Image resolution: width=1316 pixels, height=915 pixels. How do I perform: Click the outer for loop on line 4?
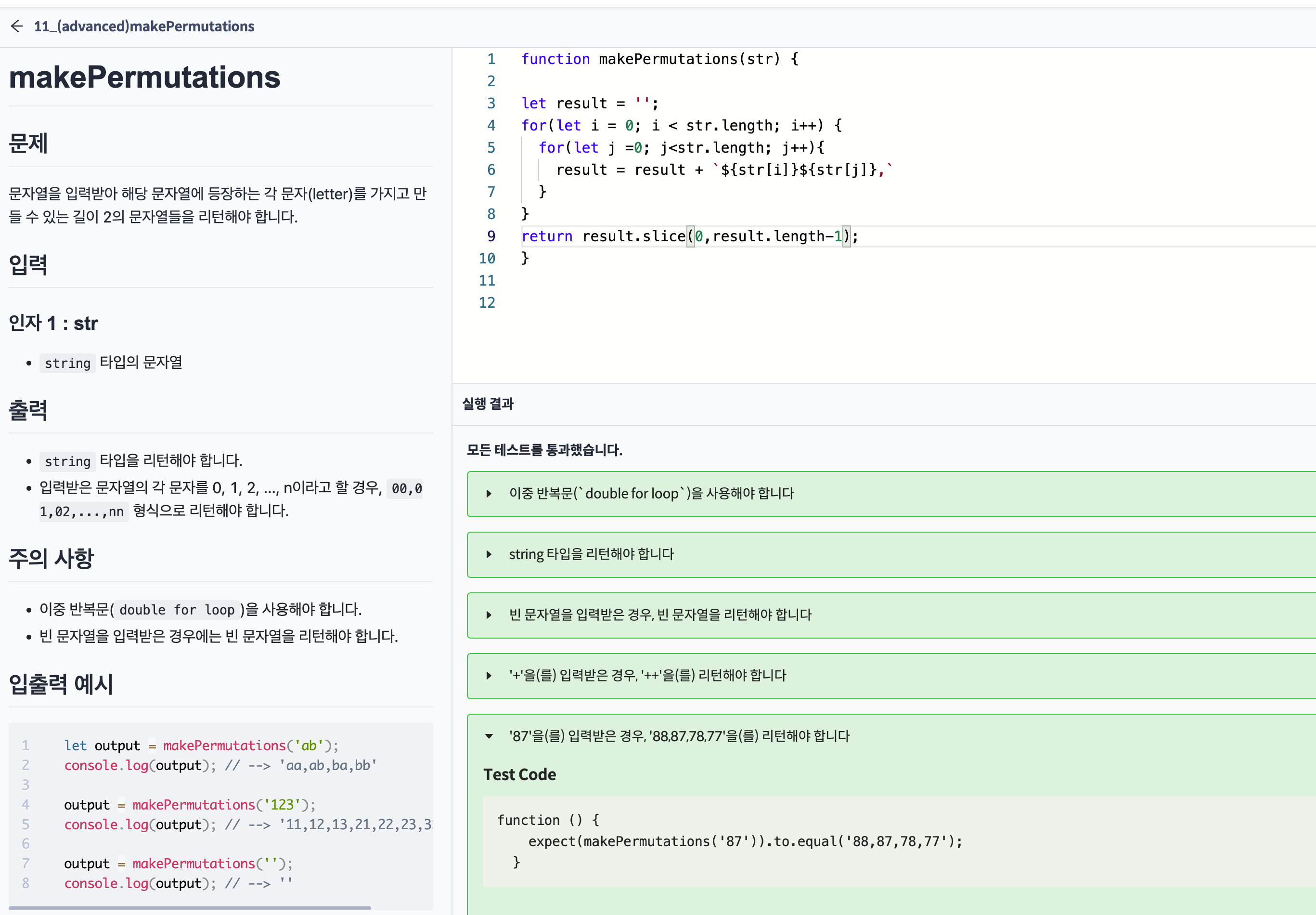point(681,126)
